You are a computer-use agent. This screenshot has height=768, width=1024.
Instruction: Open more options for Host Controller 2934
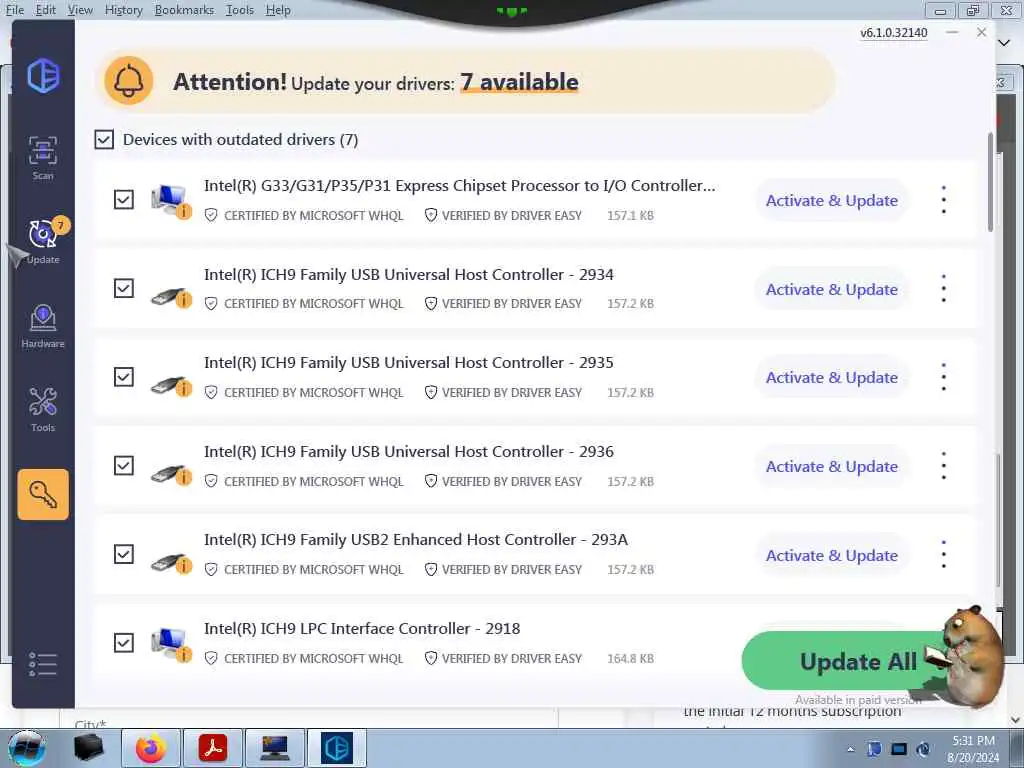[944, 289]
